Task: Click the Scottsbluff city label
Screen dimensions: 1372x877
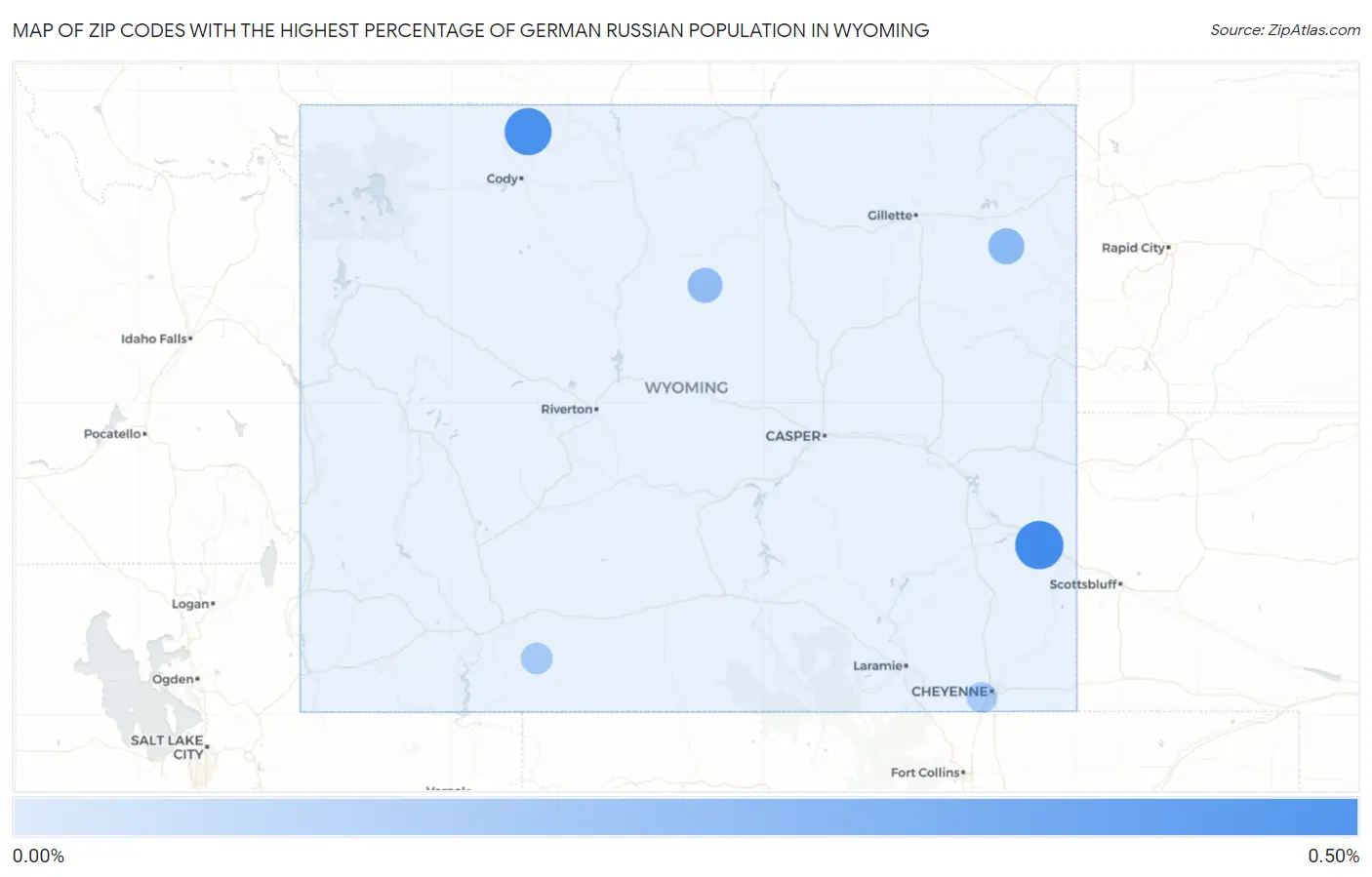Action: click(1083, 584)
